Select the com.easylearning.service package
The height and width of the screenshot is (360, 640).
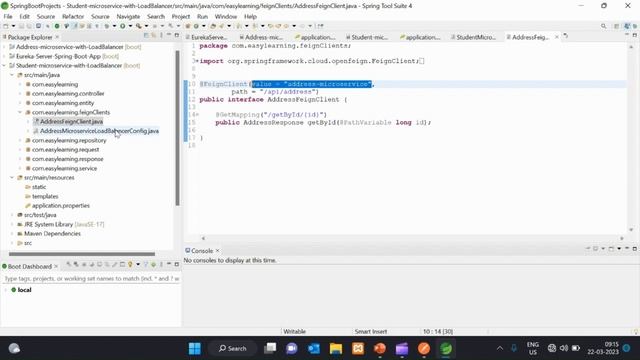coord(64,168)
